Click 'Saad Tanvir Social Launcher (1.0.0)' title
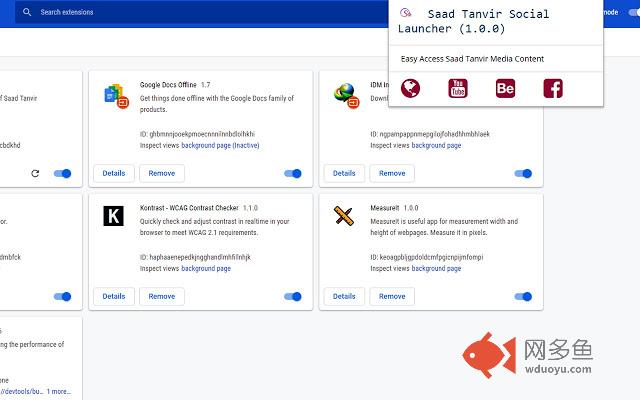The width and height of the screenshot is (640, 400). click(473, 21)
